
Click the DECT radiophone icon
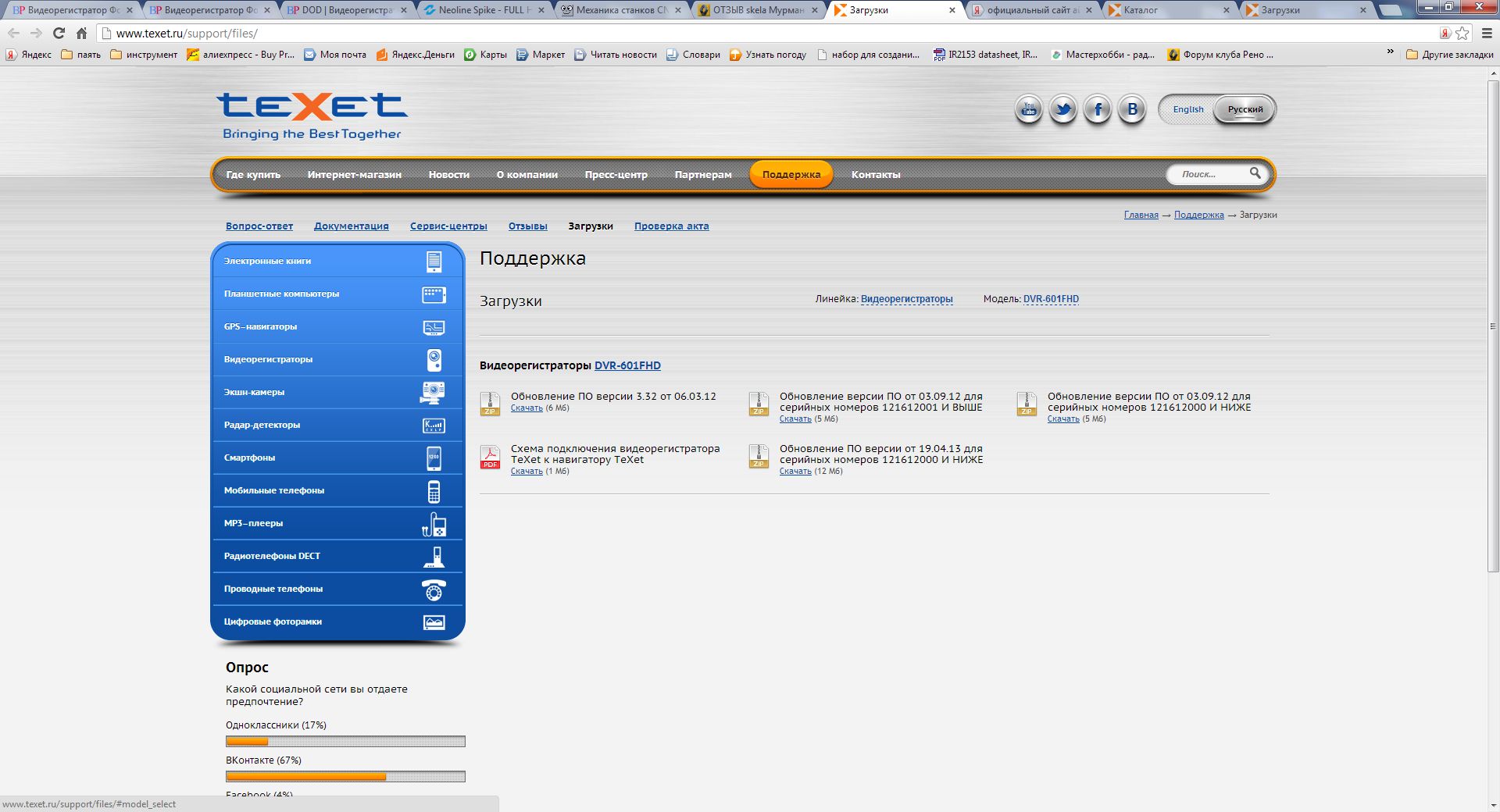[x=434, y=557]
